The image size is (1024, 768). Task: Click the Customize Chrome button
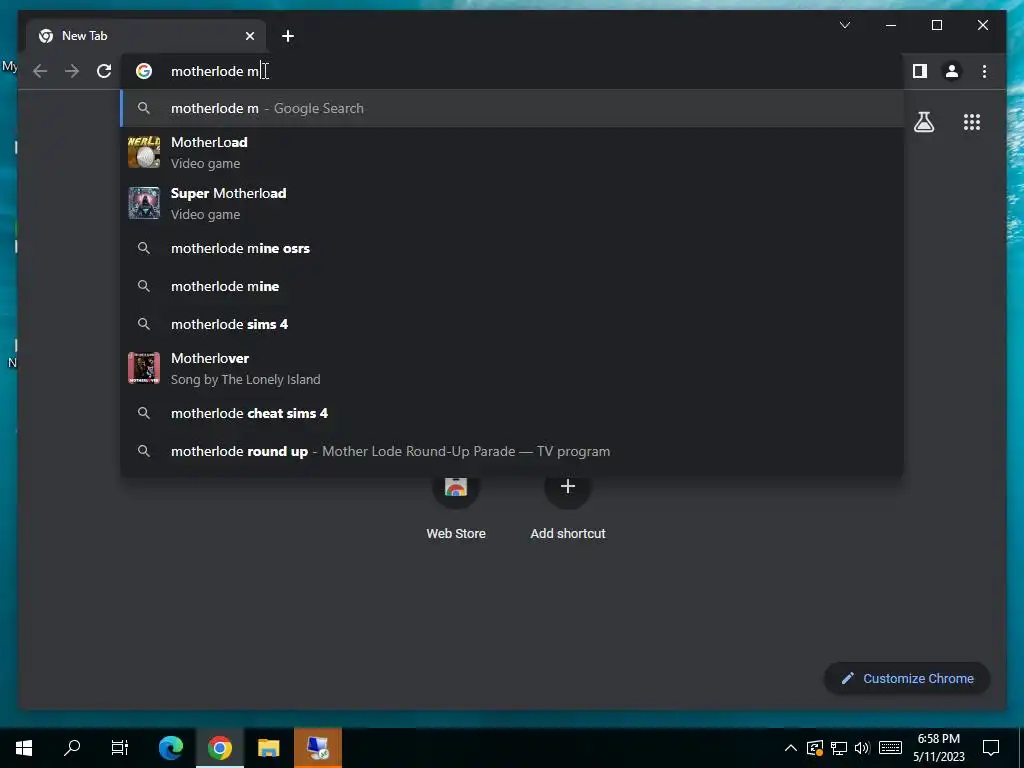coord(907,679)
